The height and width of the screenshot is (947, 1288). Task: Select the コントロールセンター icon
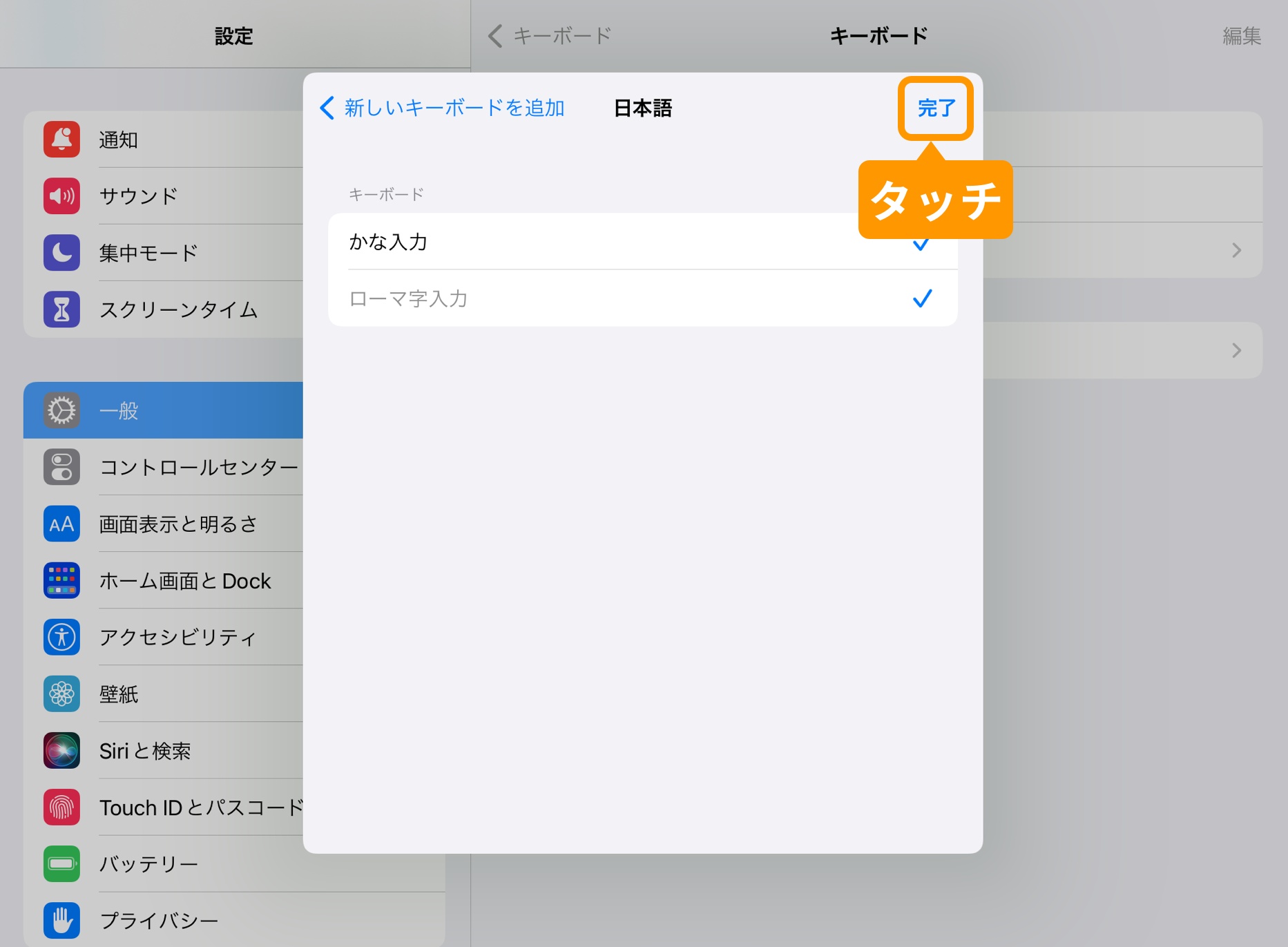coord(61,467)
